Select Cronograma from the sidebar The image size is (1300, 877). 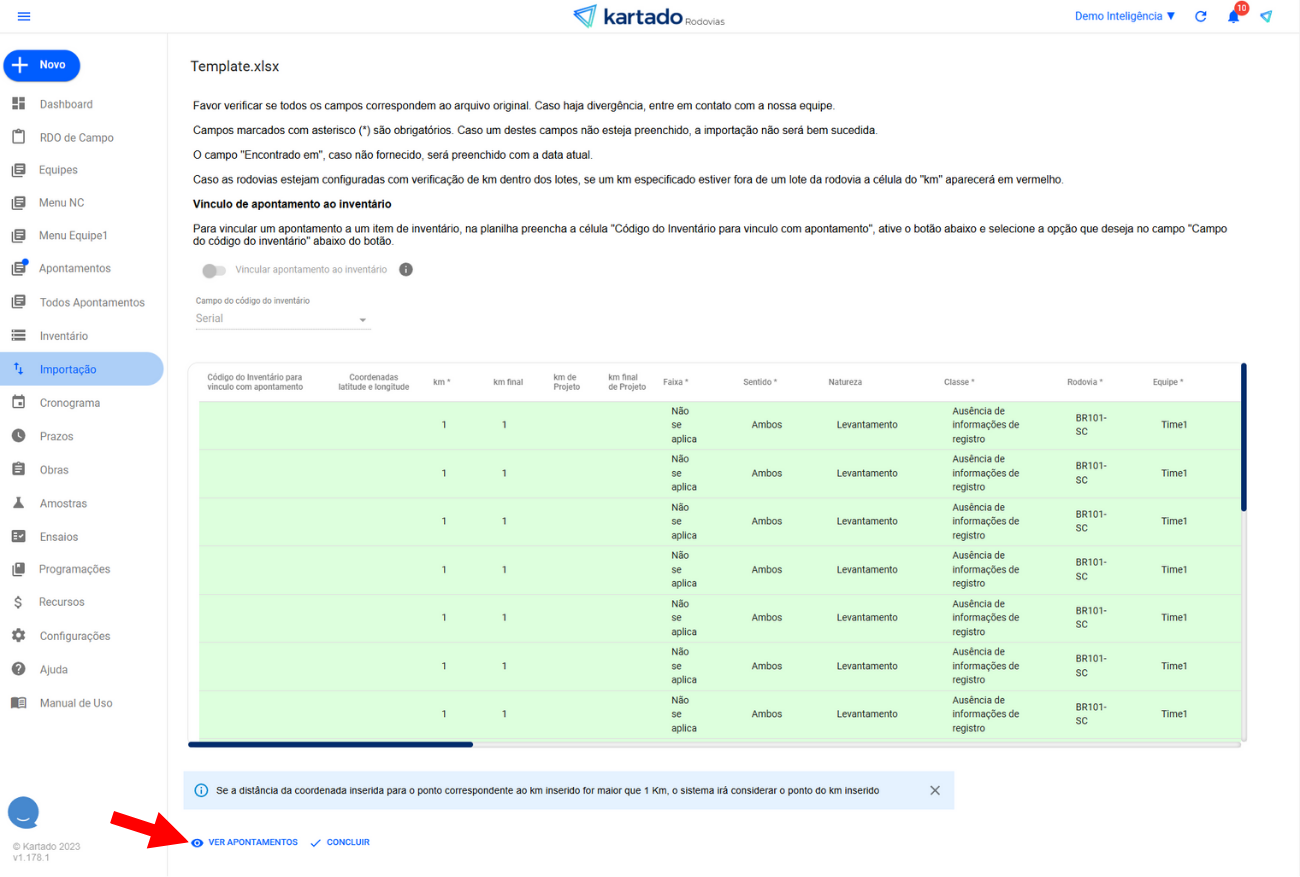pos(70,403)
